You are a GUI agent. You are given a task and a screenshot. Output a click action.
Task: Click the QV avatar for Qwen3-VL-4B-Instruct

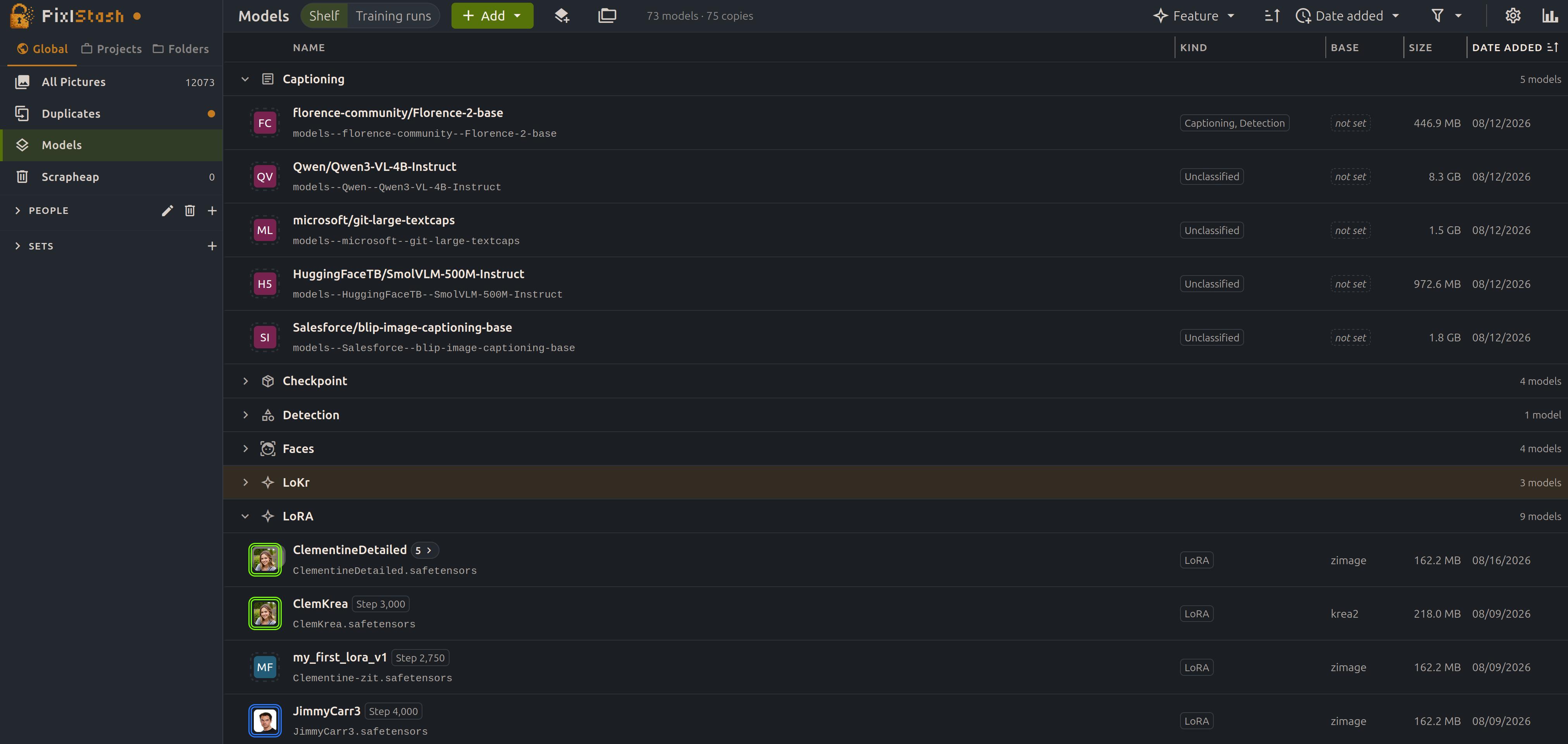pos(265,177)
